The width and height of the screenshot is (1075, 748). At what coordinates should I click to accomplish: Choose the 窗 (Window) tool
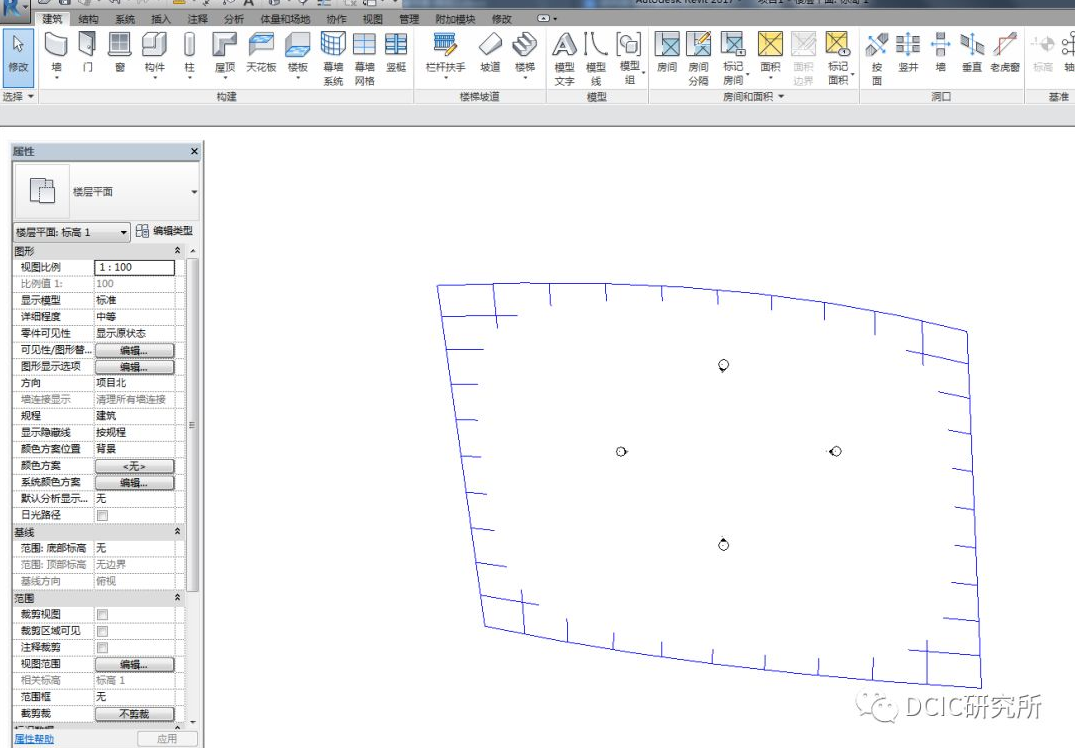pyautogui.click(x=120, y=52)
